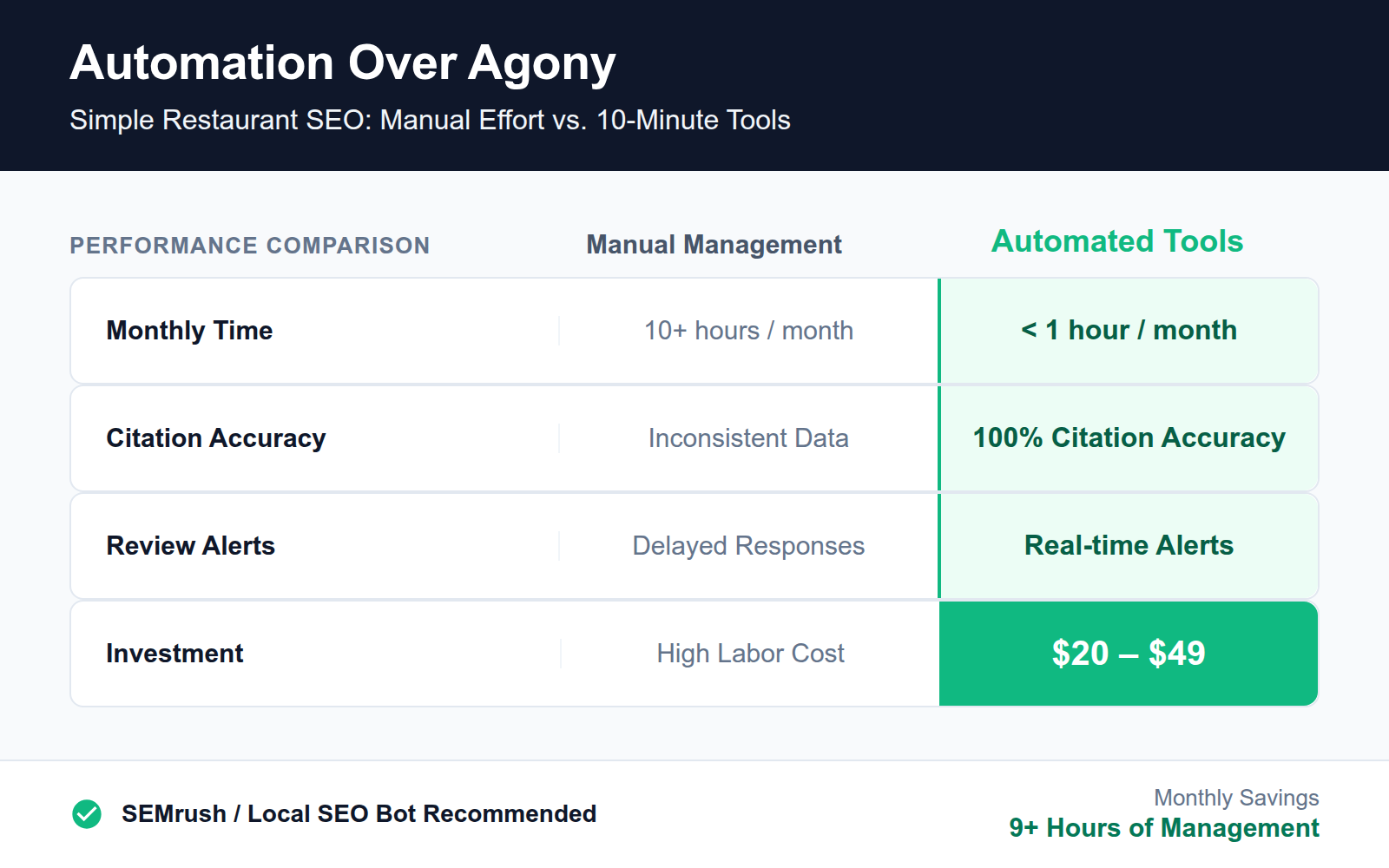Click the Manual Management column header
The height and width of the screenshot is (868, 1389).
(x=714, y=244)
